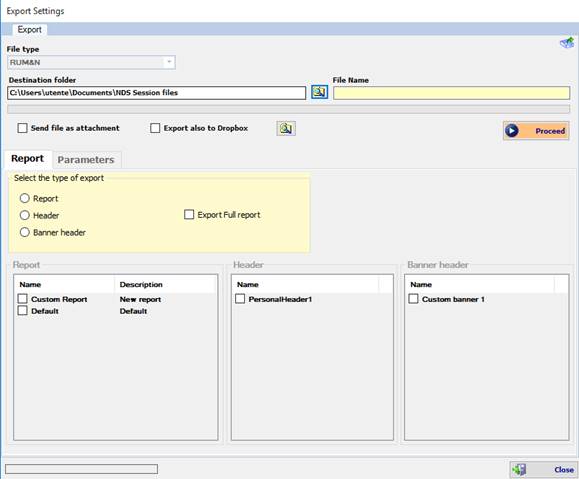
Task: Choose the Header radio option
Action: [x=25, y=215]
